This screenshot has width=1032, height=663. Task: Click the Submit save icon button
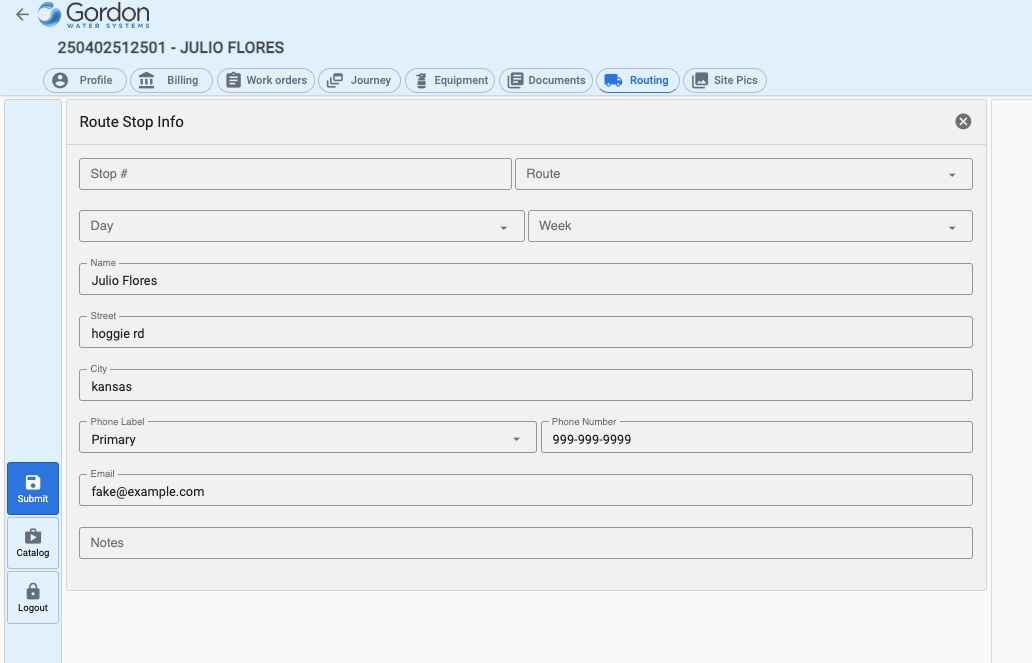[x=33, y=488]
